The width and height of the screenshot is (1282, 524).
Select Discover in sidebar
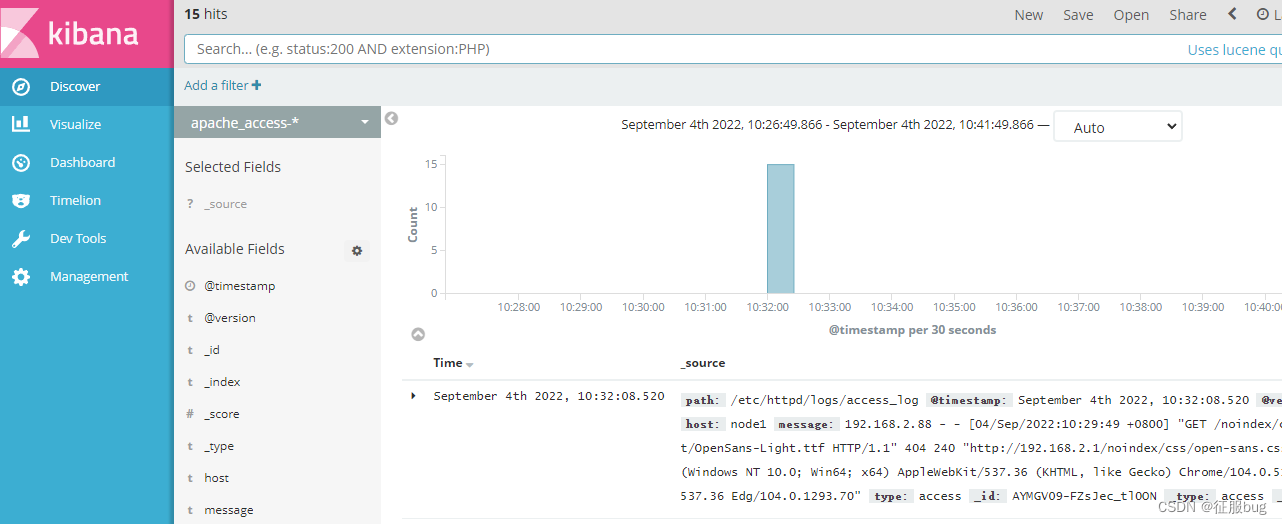coord(75,87)
